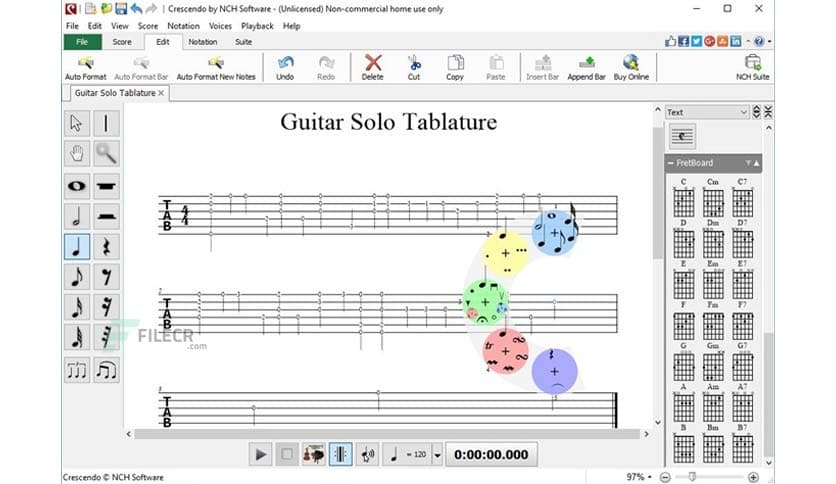
Task: Toggle the metronome button
Action: [341, 454]
